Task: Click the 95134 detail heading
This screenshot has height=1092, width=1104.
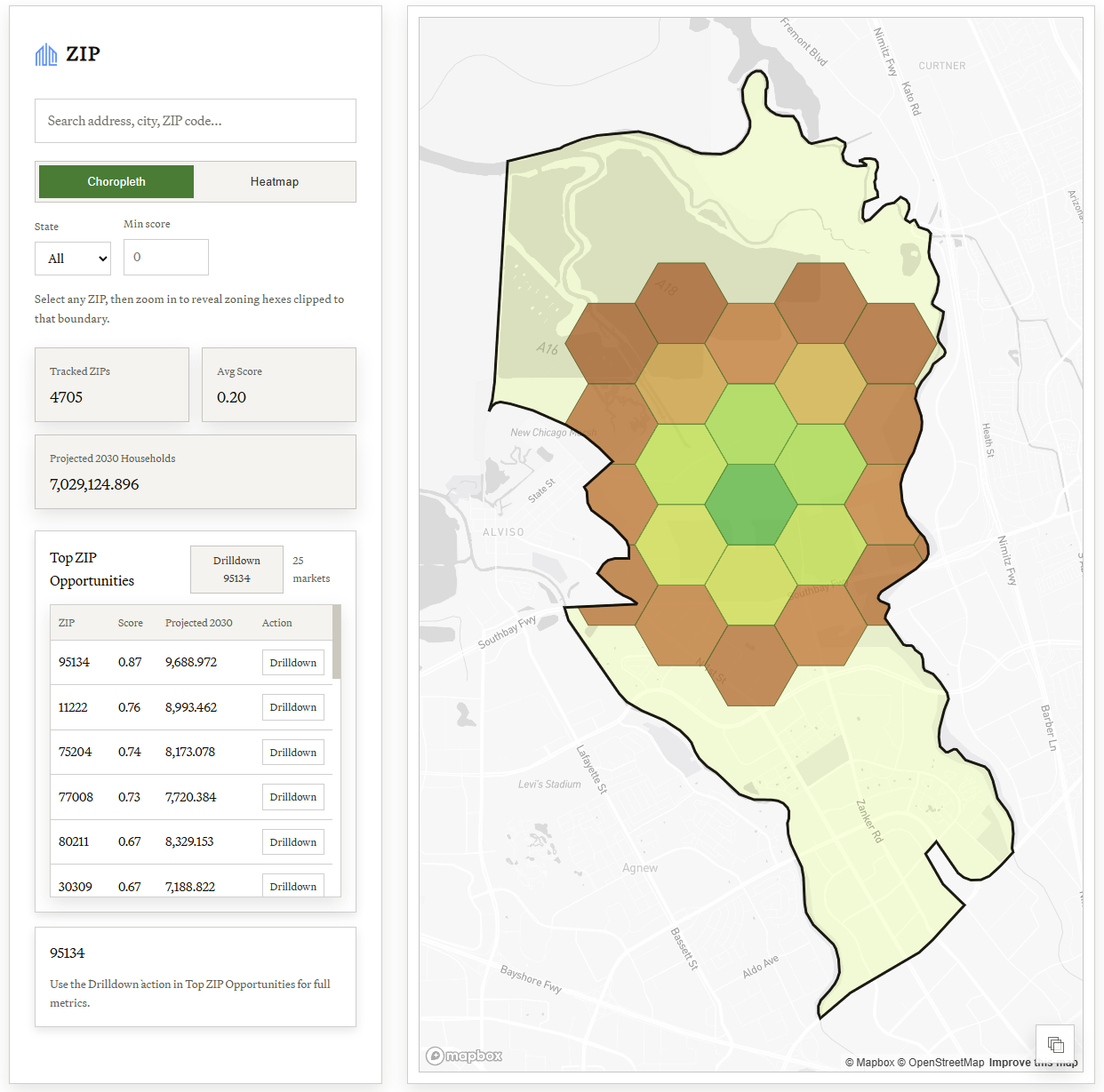Action: click(68, 953)
